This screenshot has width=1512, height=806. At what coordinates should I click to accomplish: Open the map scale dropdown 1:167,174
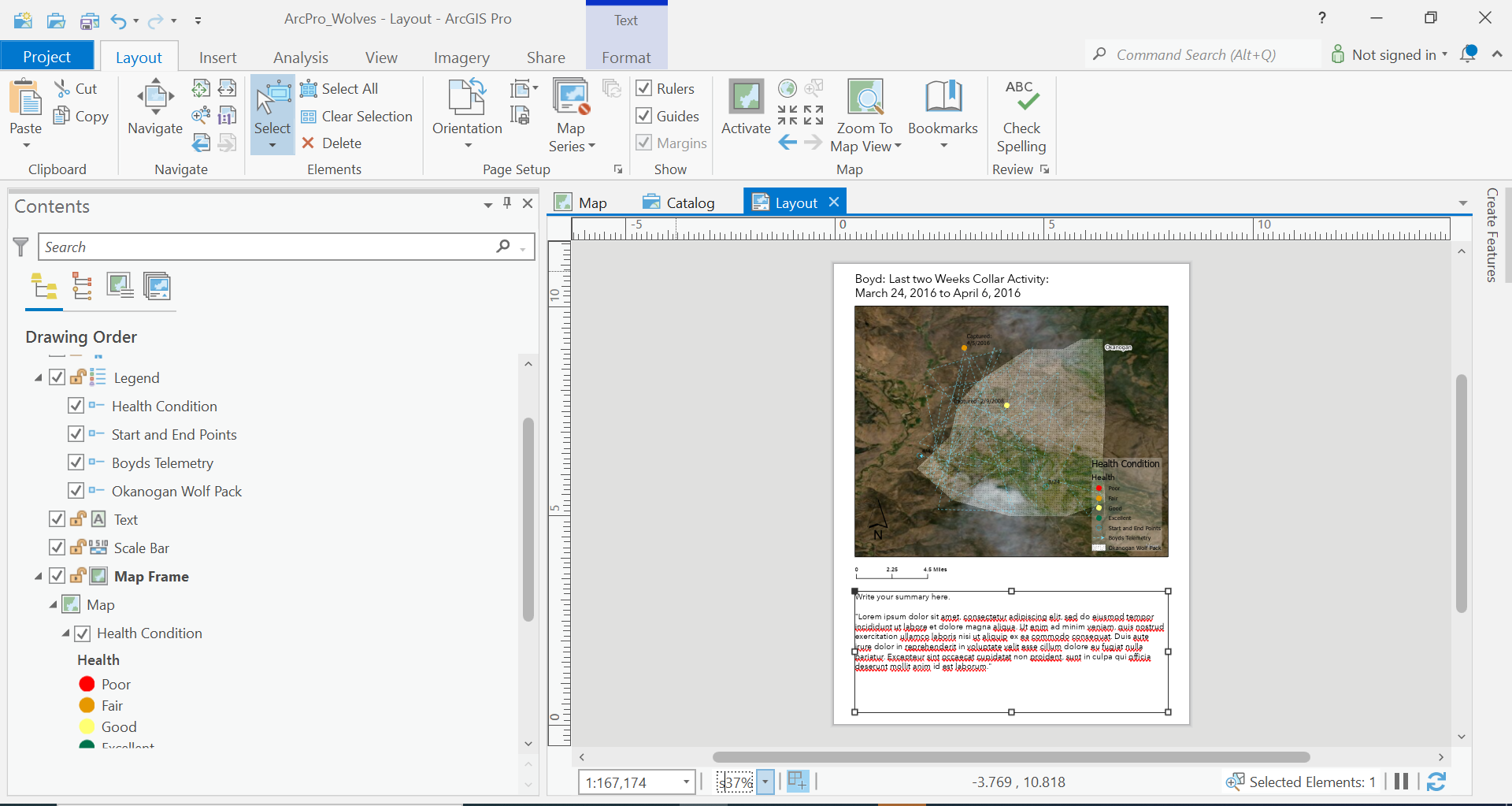[x=686, y=782]
